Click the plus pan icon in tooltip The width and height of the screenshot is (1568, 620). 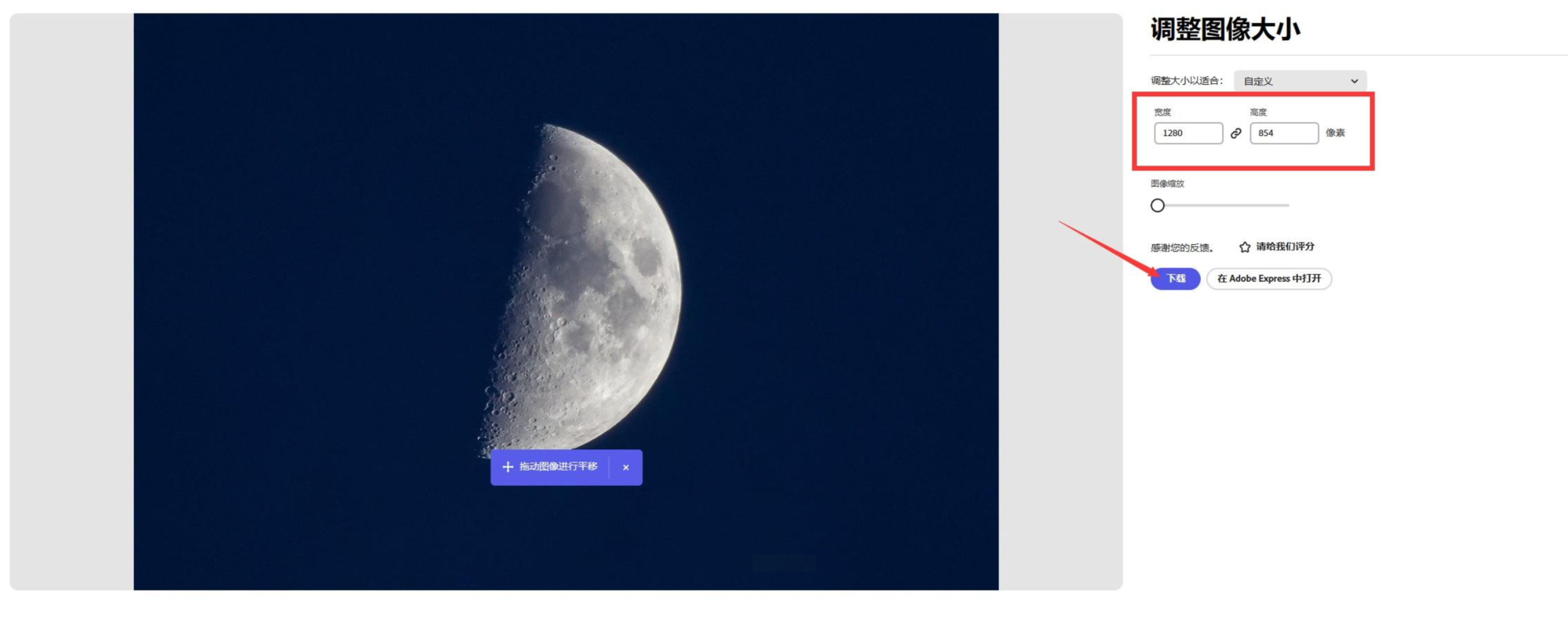pos(508,467)
